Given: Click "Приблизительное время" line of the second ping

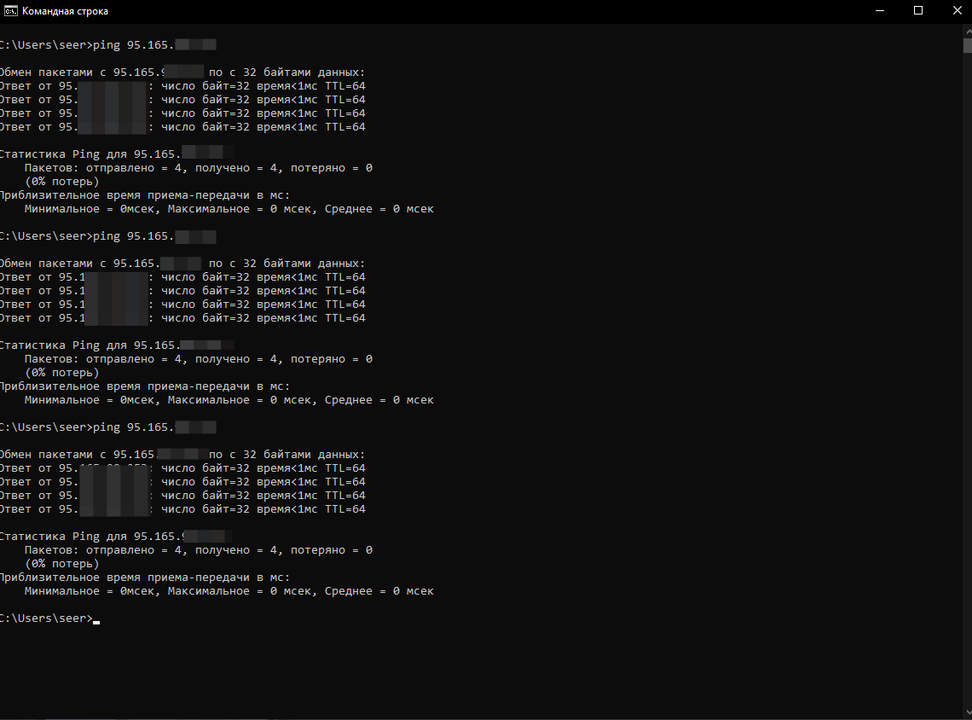Looking at the screenshot, I should (144, 386).
